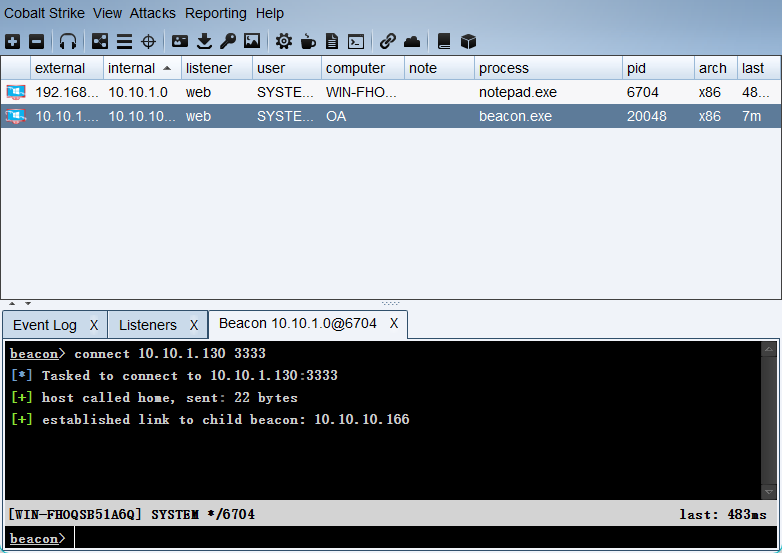
Task: Switch to target table crosshair icon
Action: point(149,41)
